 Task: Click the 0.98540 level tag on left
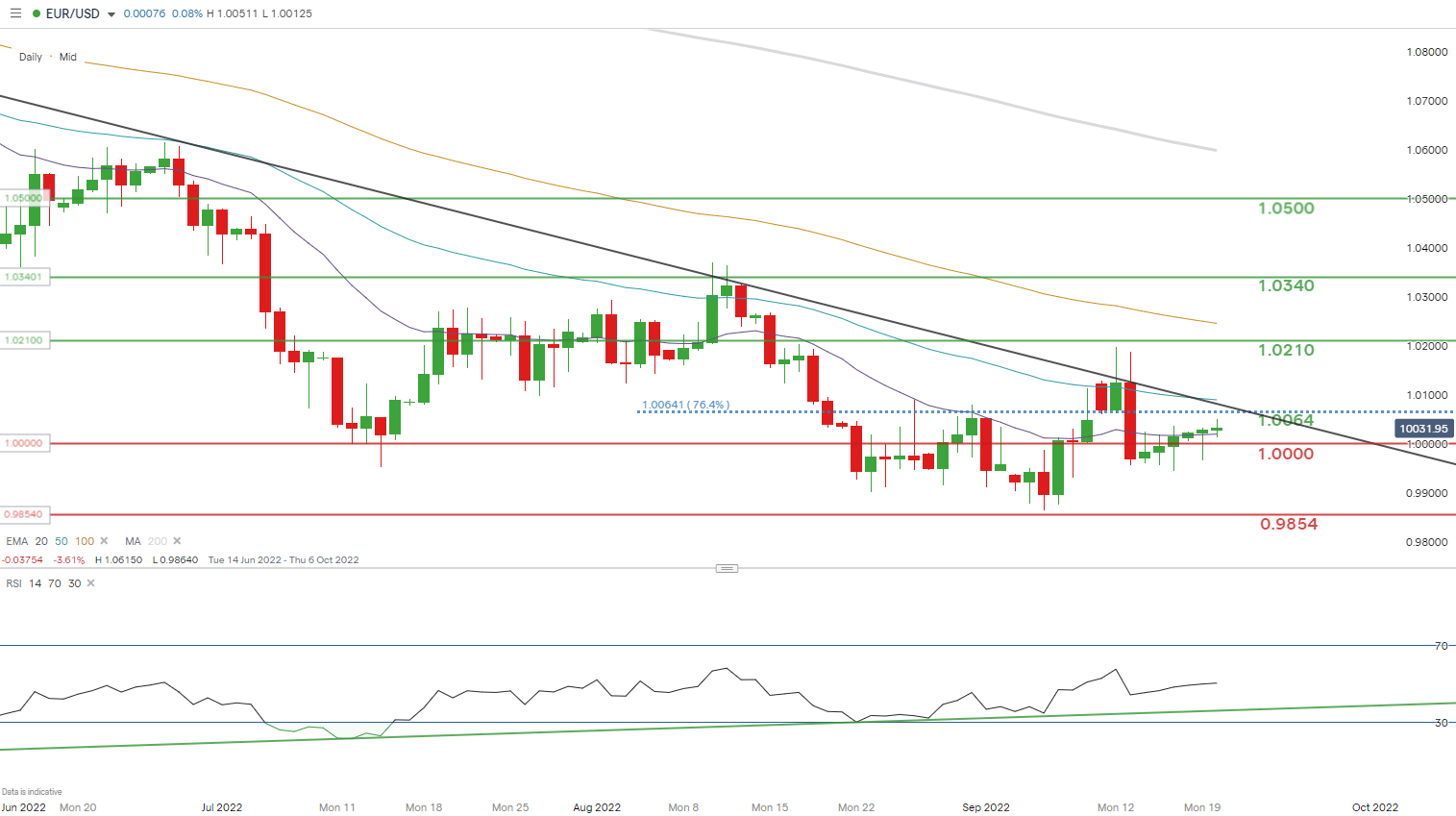23,514
